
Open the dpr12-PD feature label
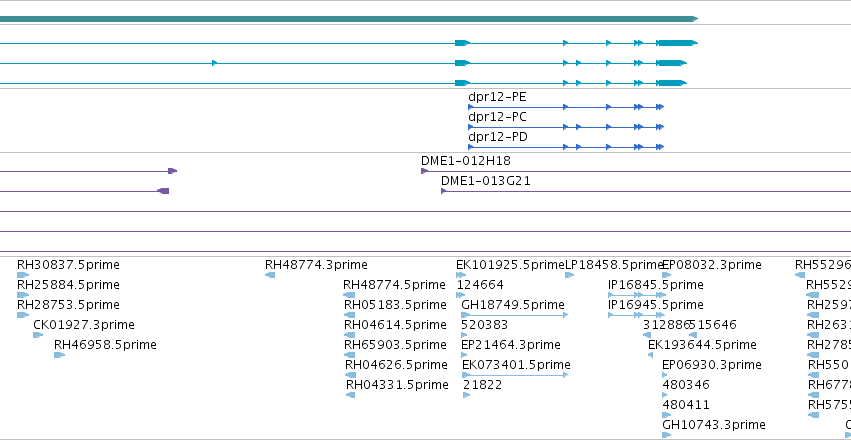click(x=498, y=137)
